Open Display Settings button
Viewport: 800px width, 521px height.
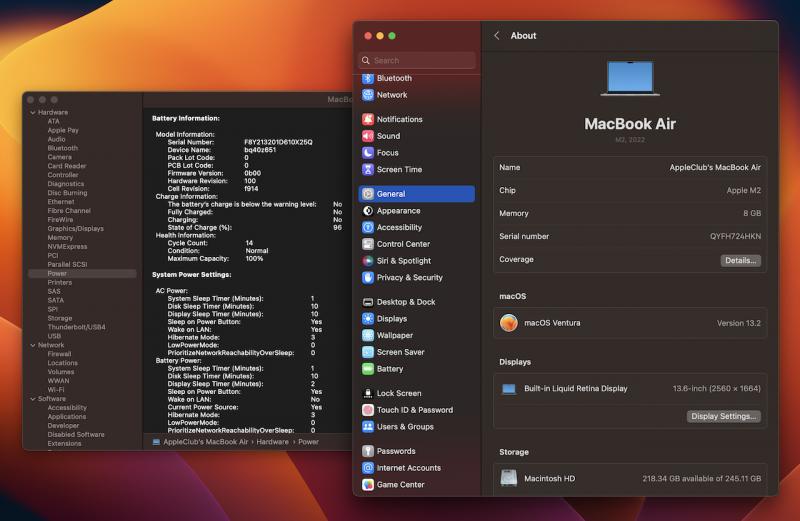pyautogui.click(x=723, y=416)
